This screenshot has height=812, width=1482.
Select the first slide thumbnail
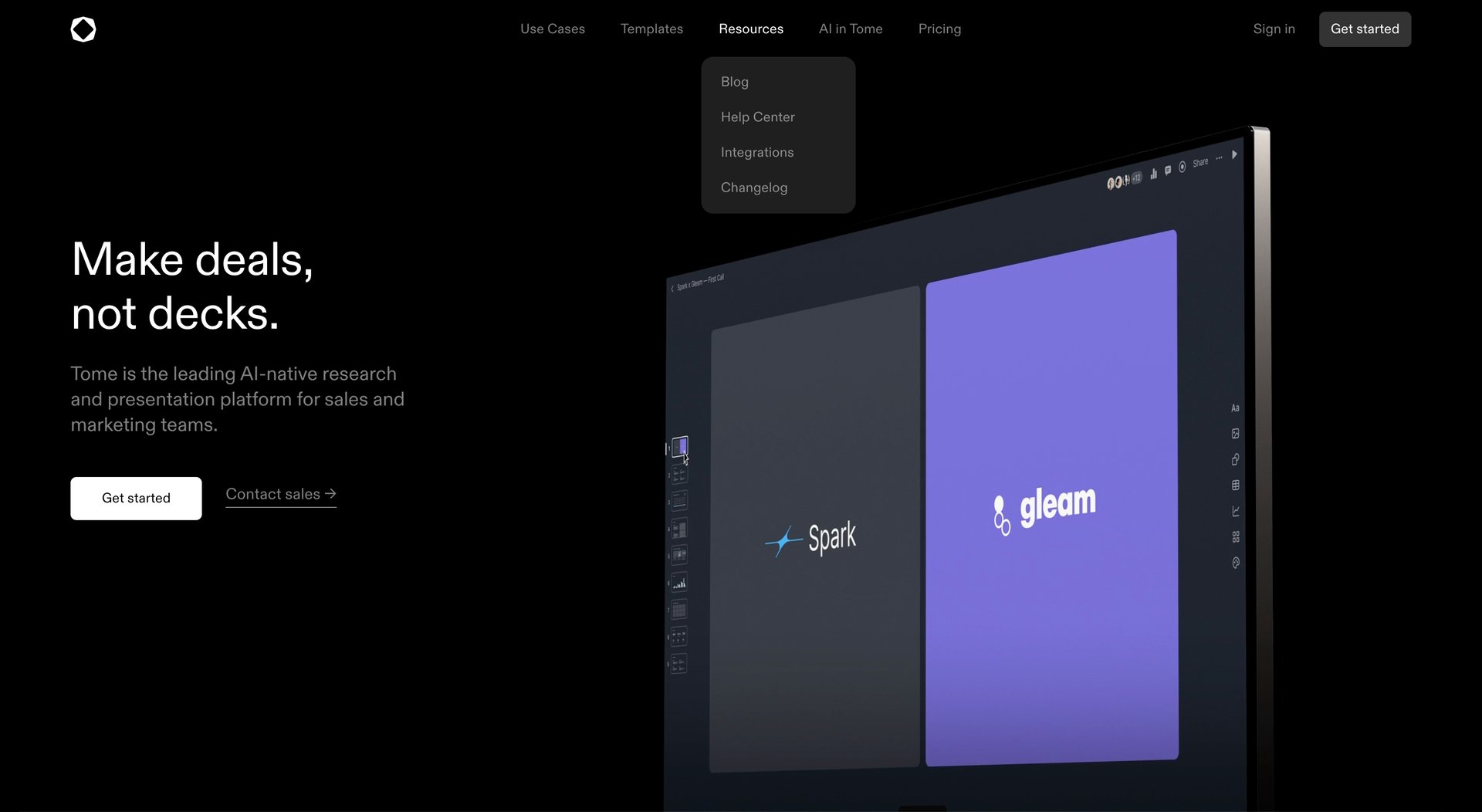click(x=681, y=446)
